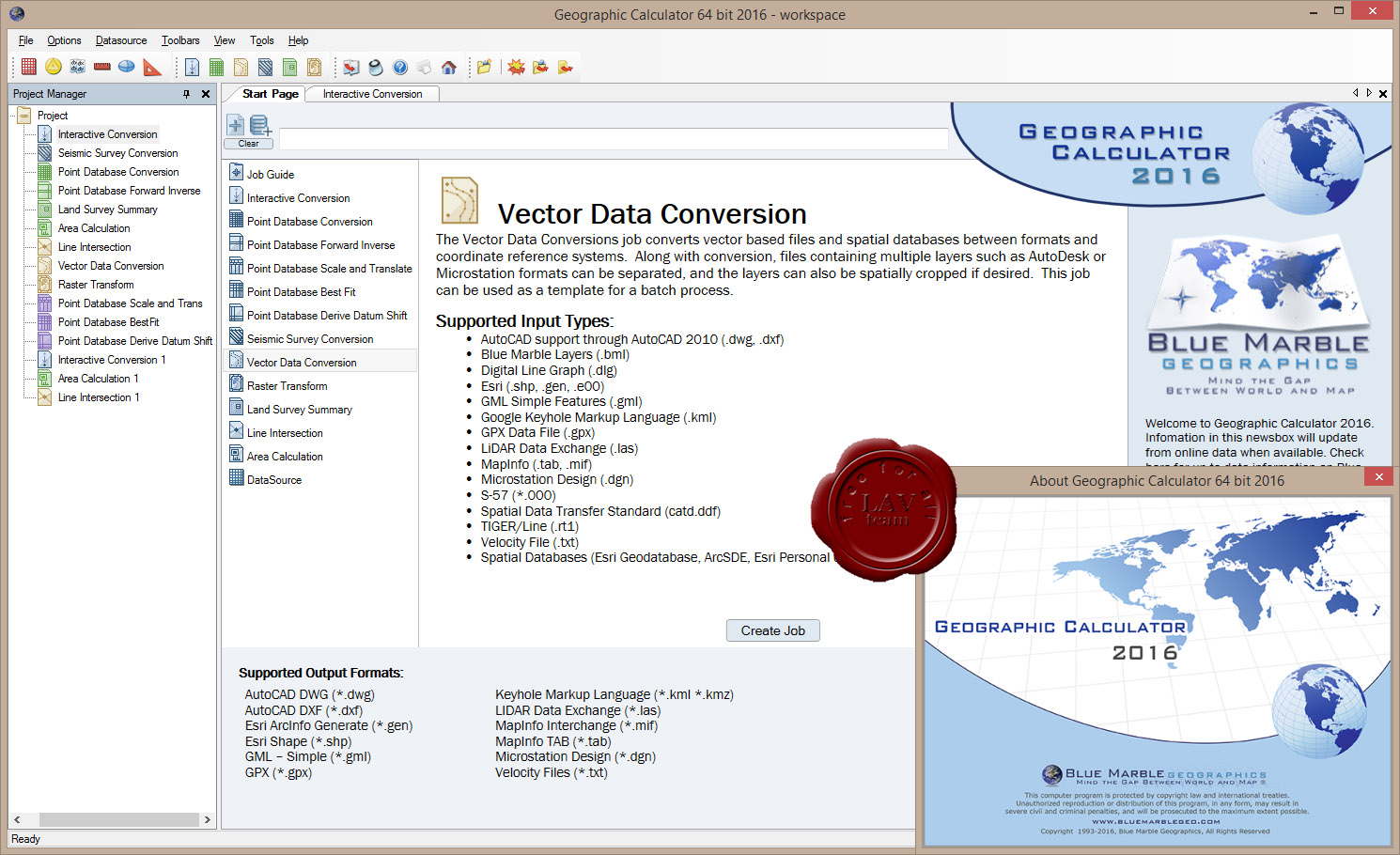Screen dimensions: 1400x855
Task: Click the open folder icon in toolbar
Action: (x=484, y=67)
